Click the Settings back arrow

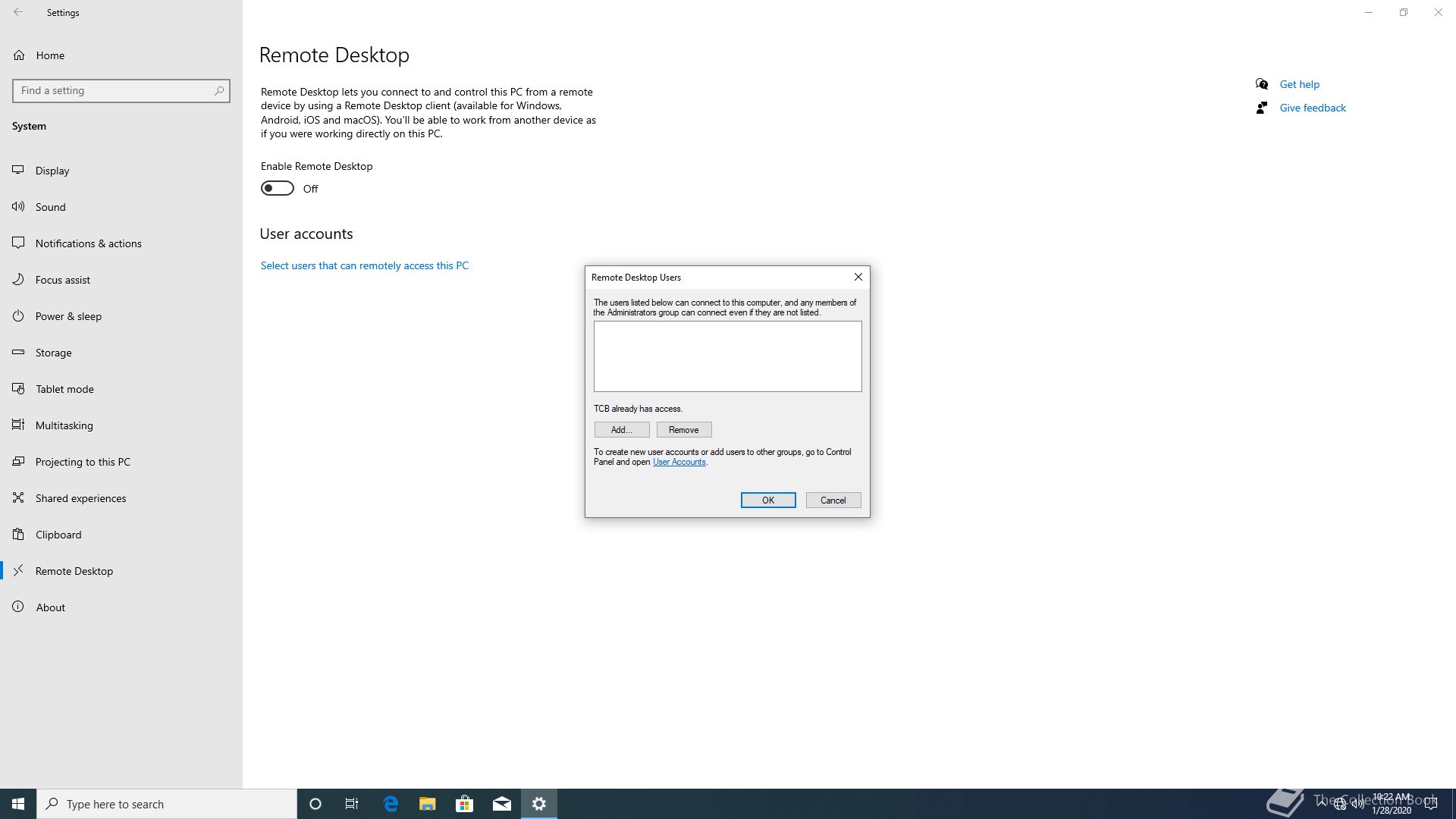pos(18,12)
